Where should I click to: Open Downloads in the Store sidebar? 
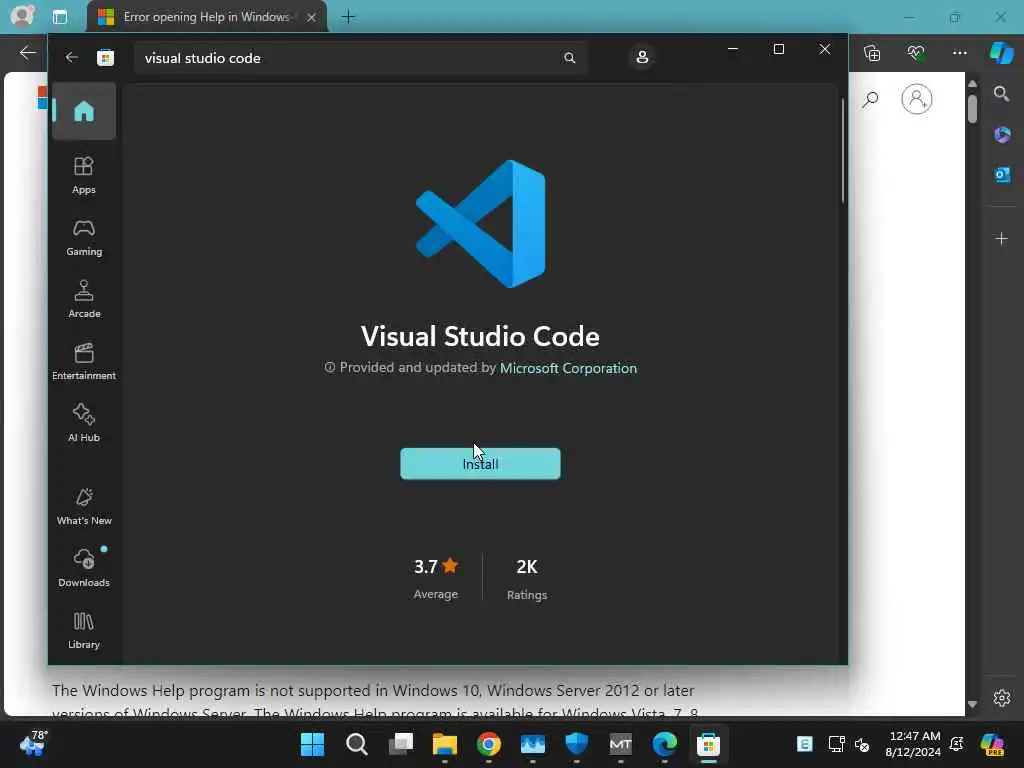(84, 568)
